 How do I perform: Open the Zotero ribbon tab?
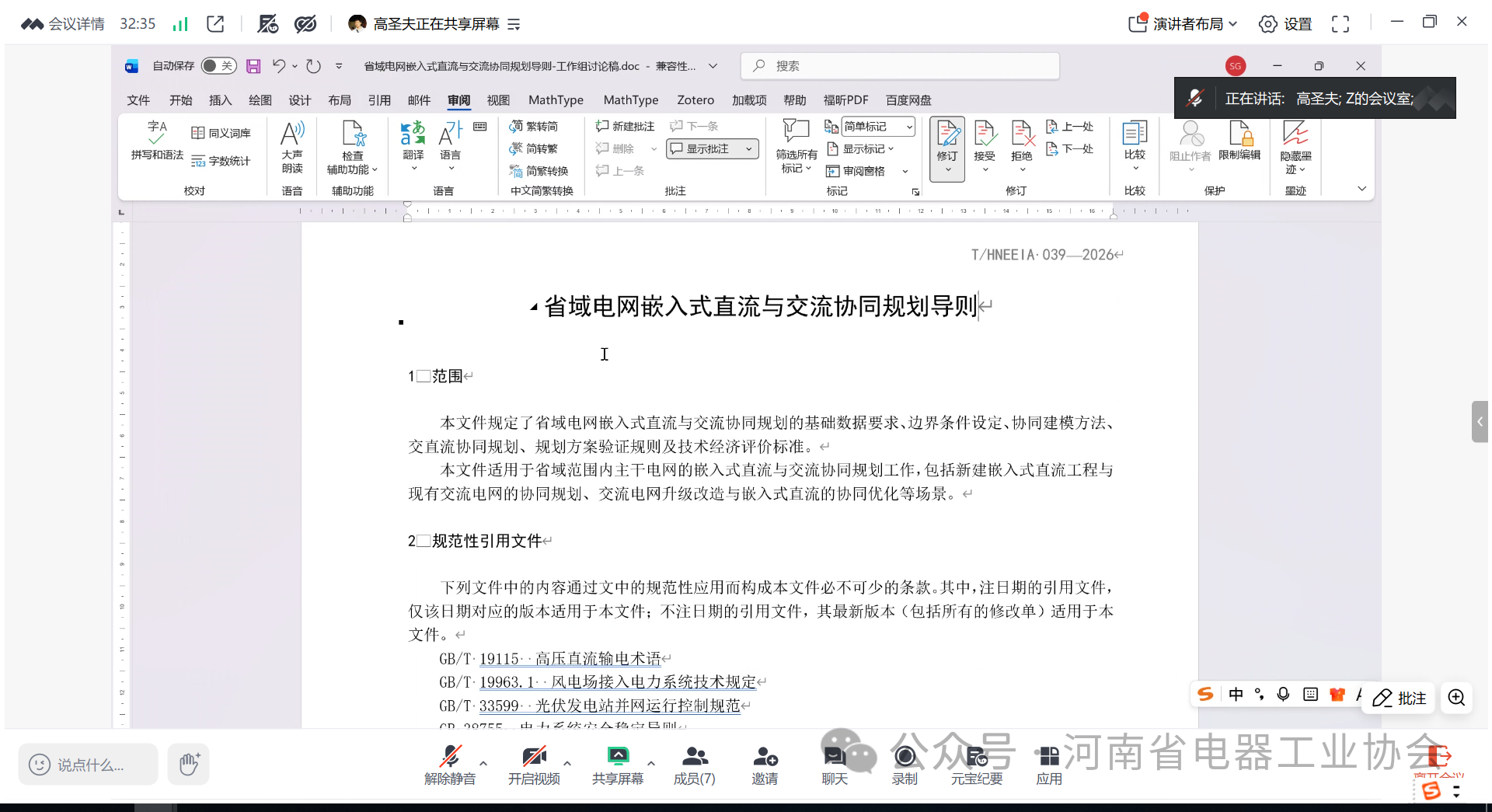pos(695,100)
